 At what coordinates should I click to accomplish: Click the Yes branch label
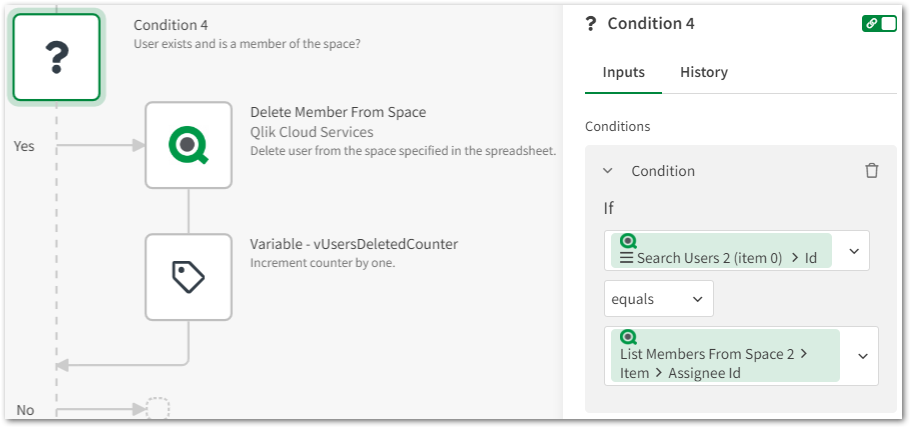tap(24, 146)
